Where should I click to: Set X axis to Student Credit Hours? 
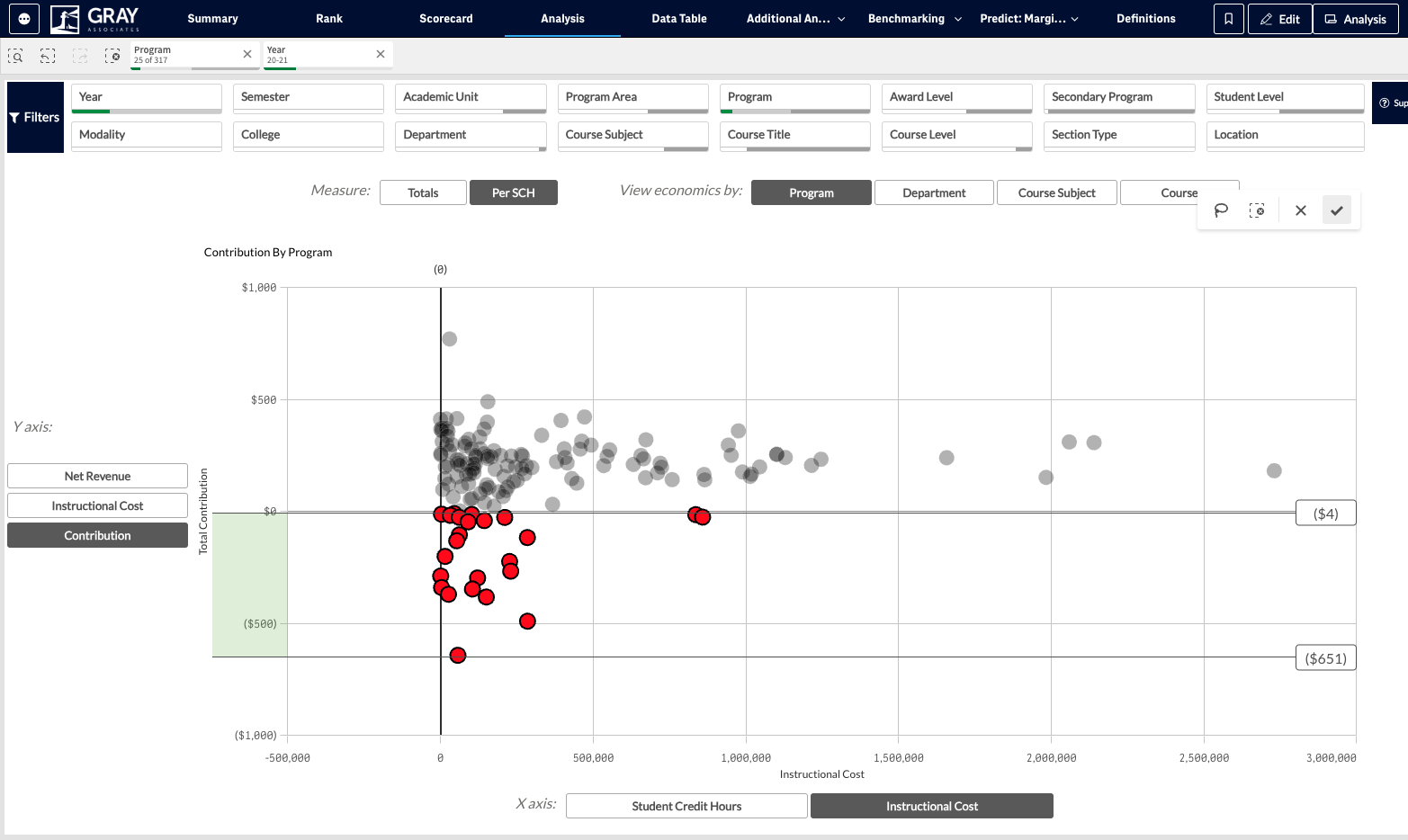tap(686, 806)
